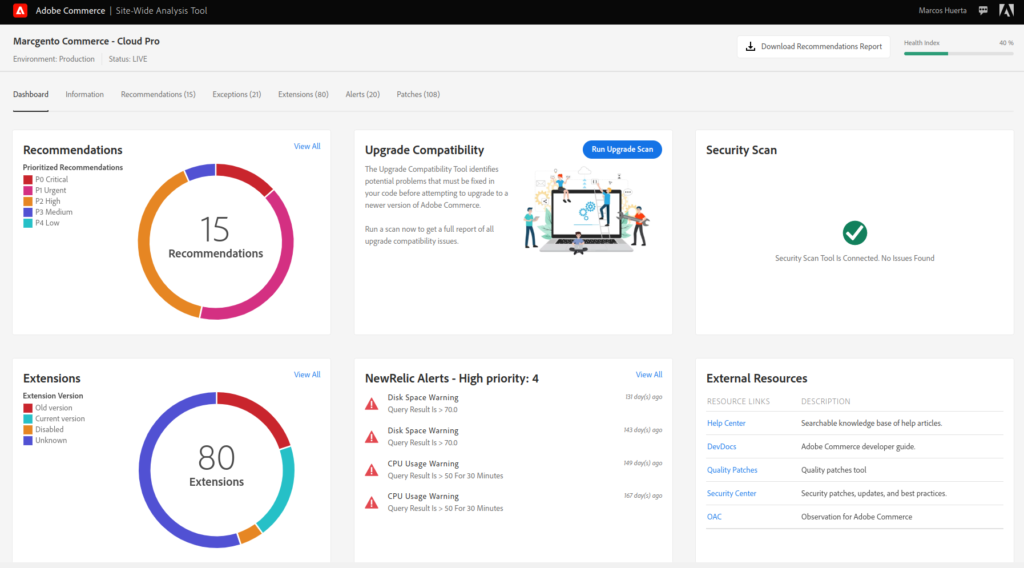Open the DevDocs link
Viewport: 1024px width, 568px height.
tap(722, 447)
